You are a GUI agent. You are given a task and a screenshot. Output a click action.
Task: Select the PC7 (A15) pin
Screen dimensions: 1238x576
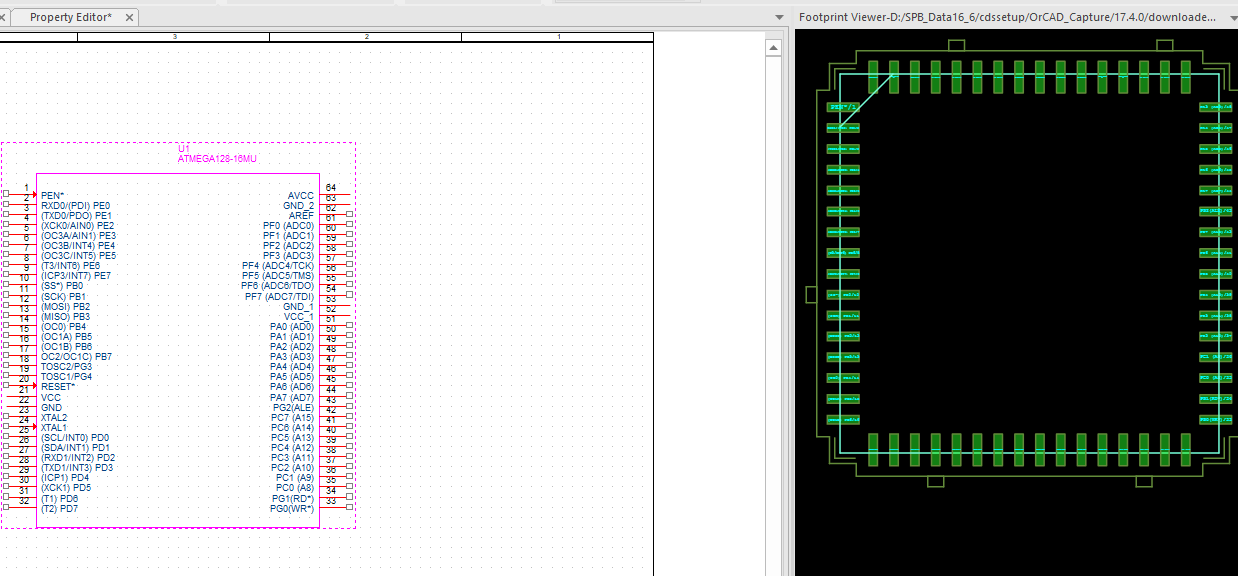(292, 418)
